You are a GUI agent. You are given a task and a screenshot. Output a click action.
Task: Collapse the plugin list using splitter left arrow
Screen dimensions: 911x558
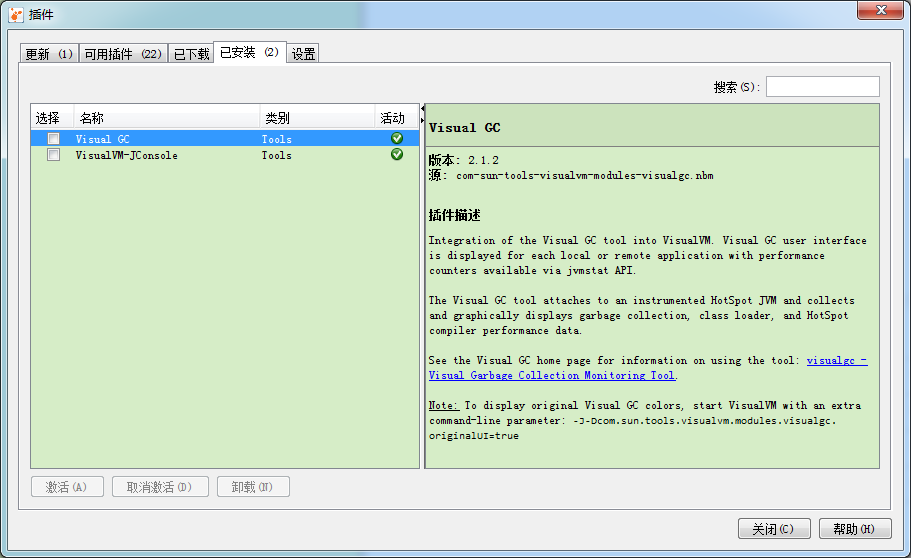pyautogui.click(x=422, y=109)
